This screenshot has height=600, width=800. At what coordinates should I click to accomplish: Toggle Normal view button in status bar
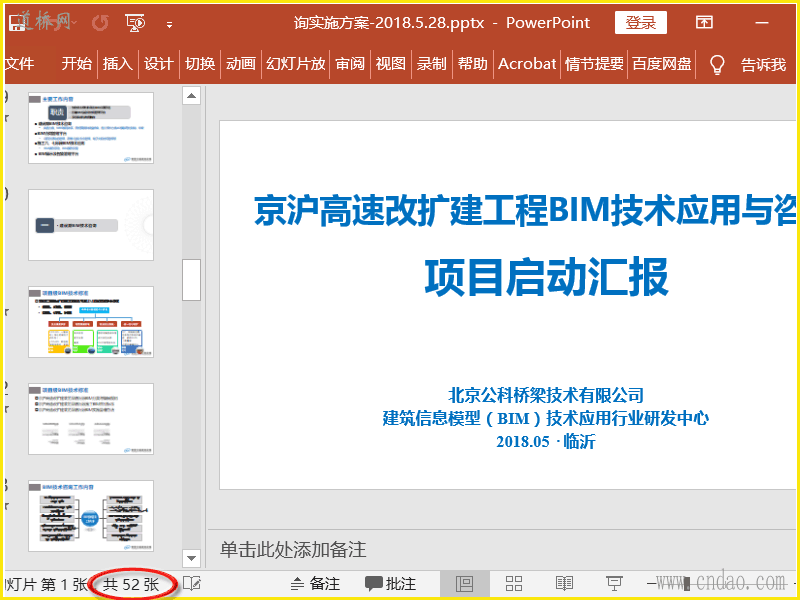[464, 583]
